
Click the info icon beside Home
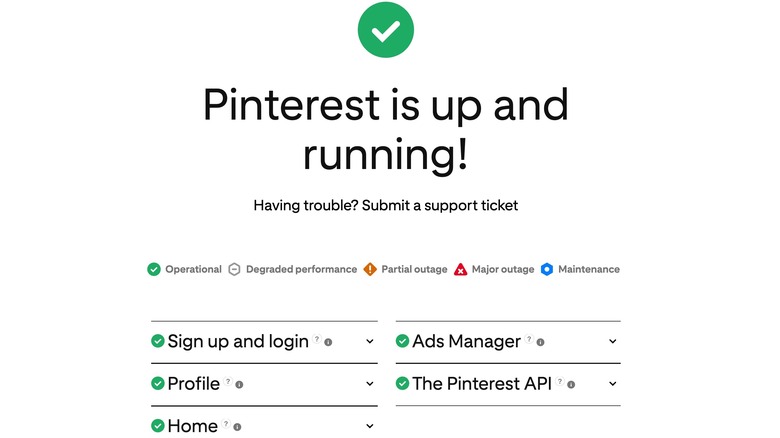[x=237, y=426]
